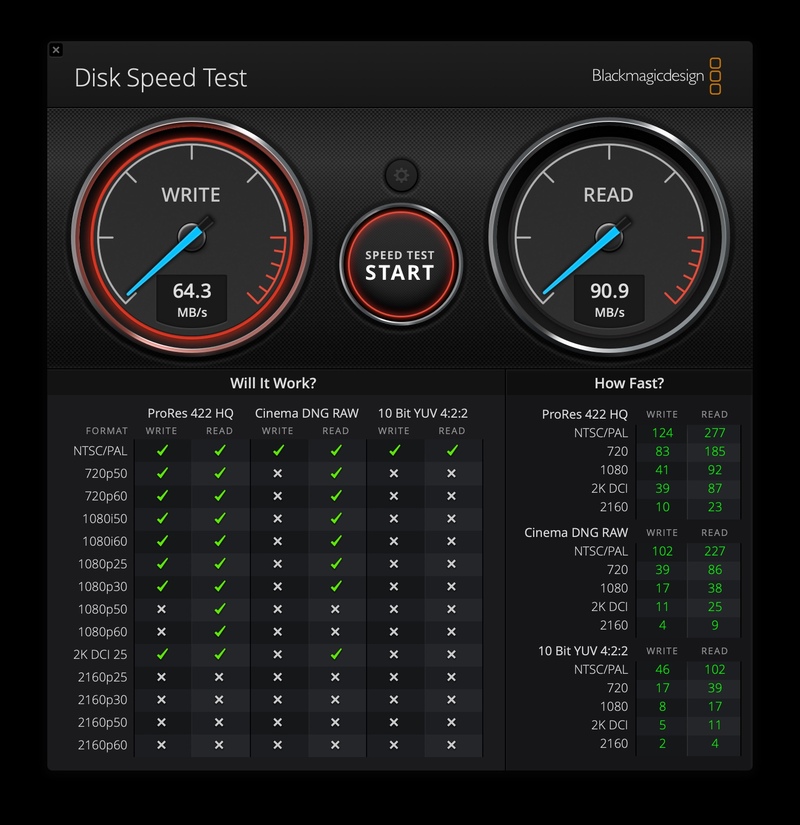
Task: Click Cinema DNG read checkmark for 2K DCI 25
Action: (336, 654)
